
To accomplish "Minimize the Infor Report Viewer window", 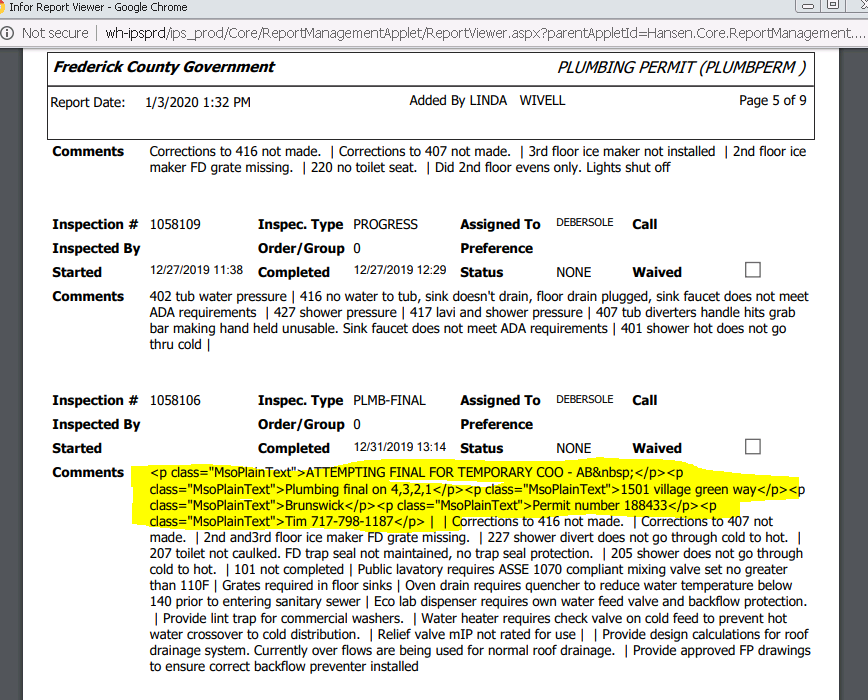I will coord(808,6).
